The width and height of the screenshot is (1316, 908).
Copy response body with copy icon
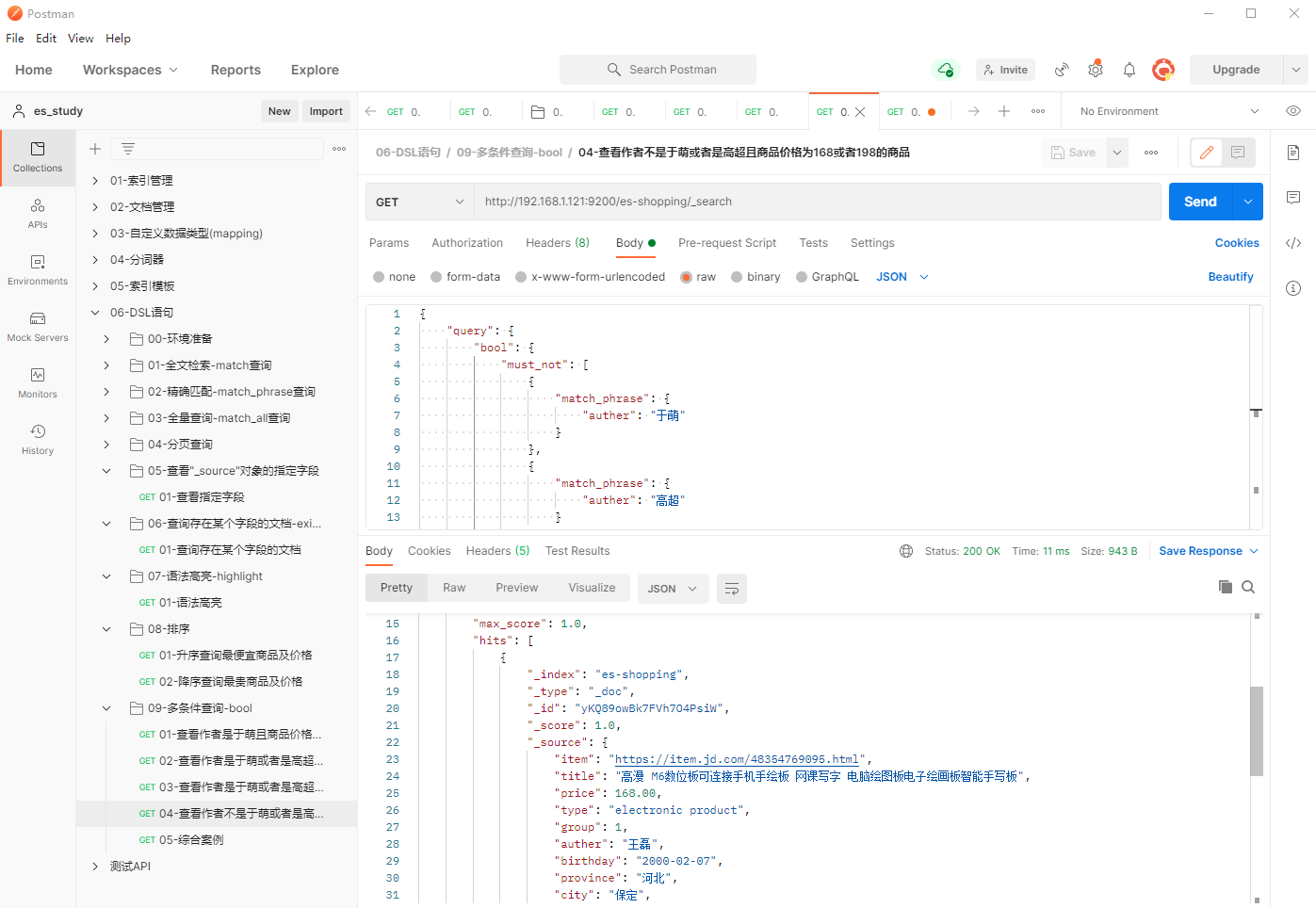tap(1225, 587)
